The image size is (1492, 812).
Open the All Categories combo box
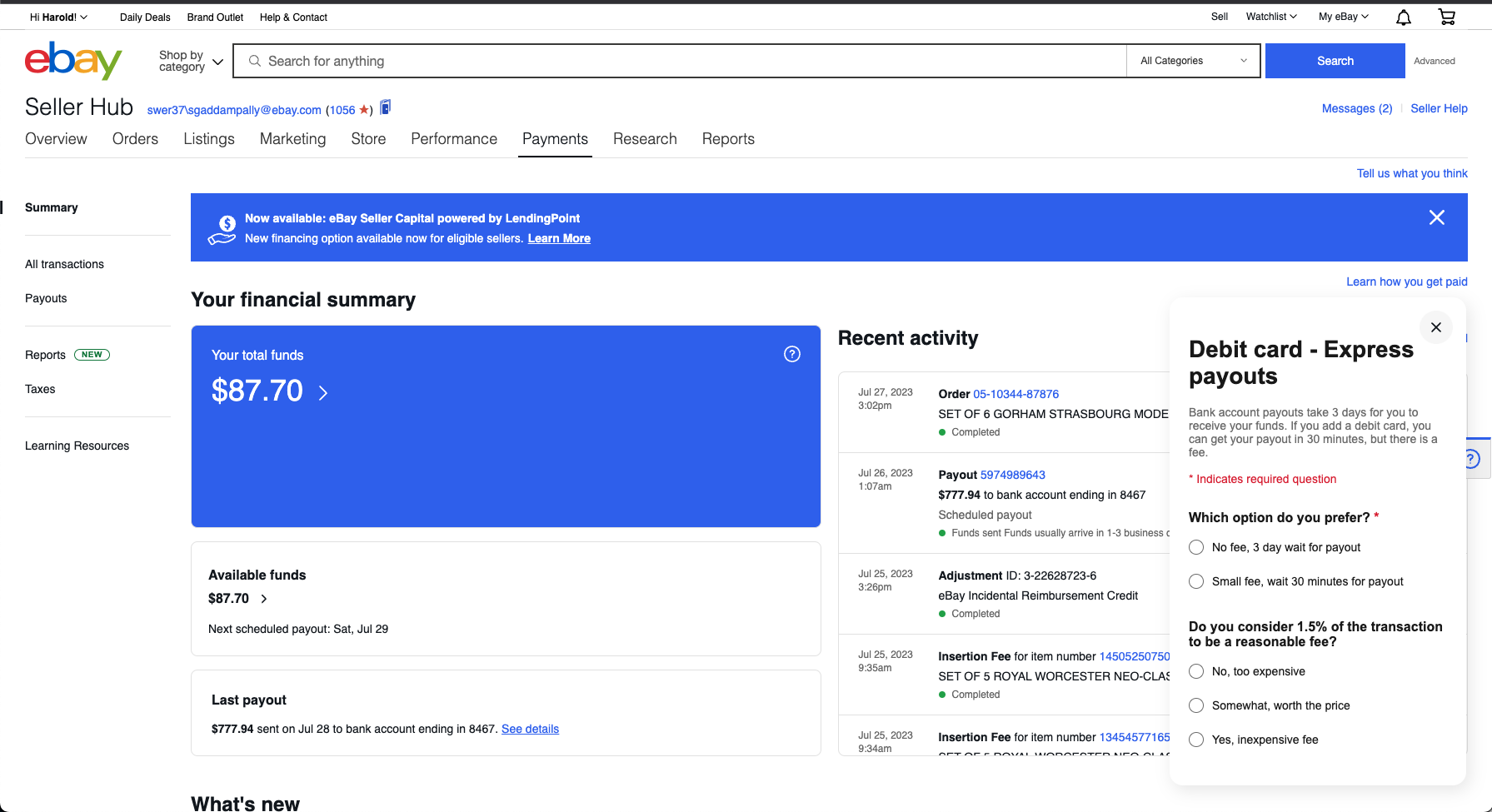click(1193, 61)
